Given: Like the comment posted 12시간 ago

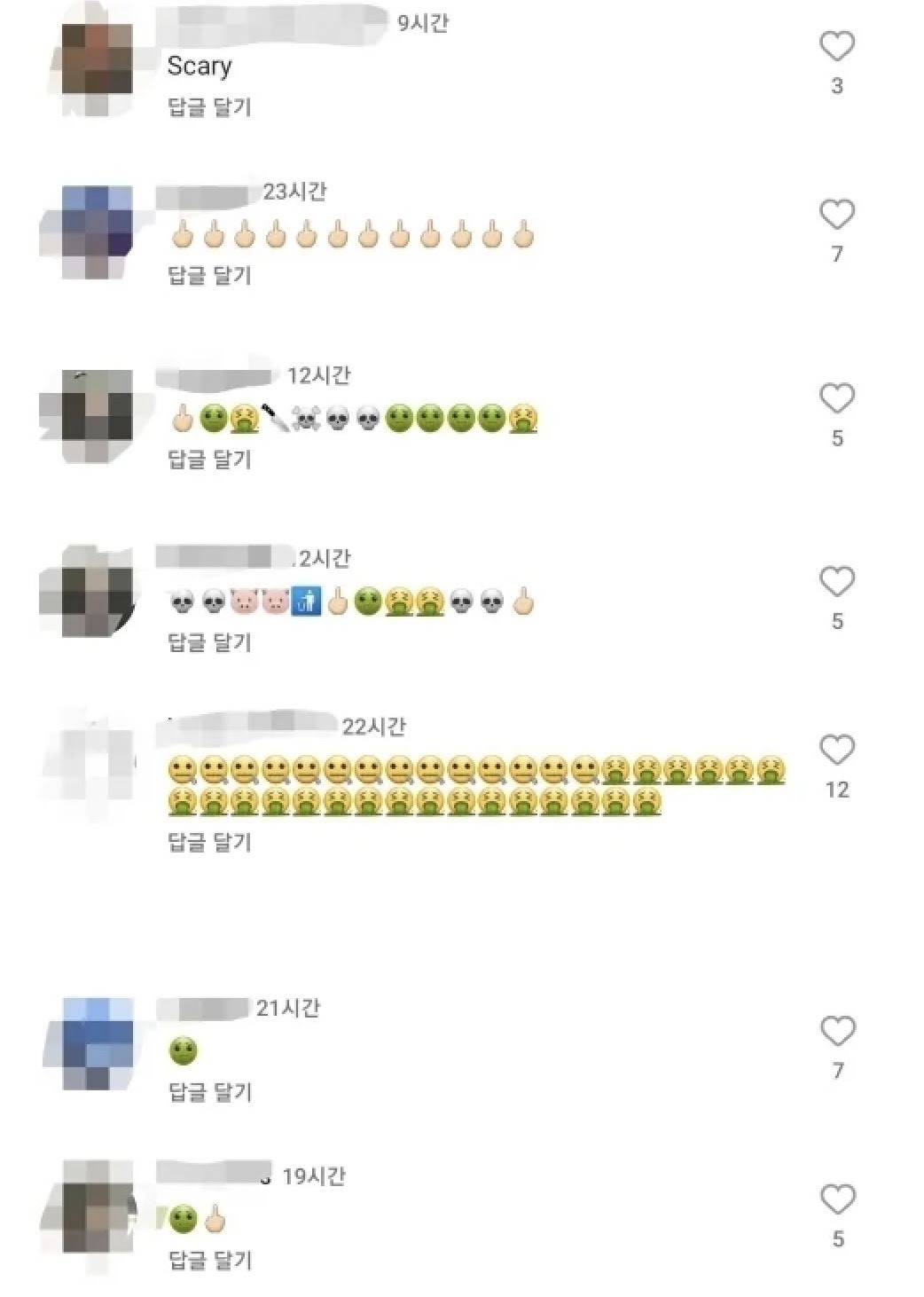Looking at the screenshot, I should 836,398.
